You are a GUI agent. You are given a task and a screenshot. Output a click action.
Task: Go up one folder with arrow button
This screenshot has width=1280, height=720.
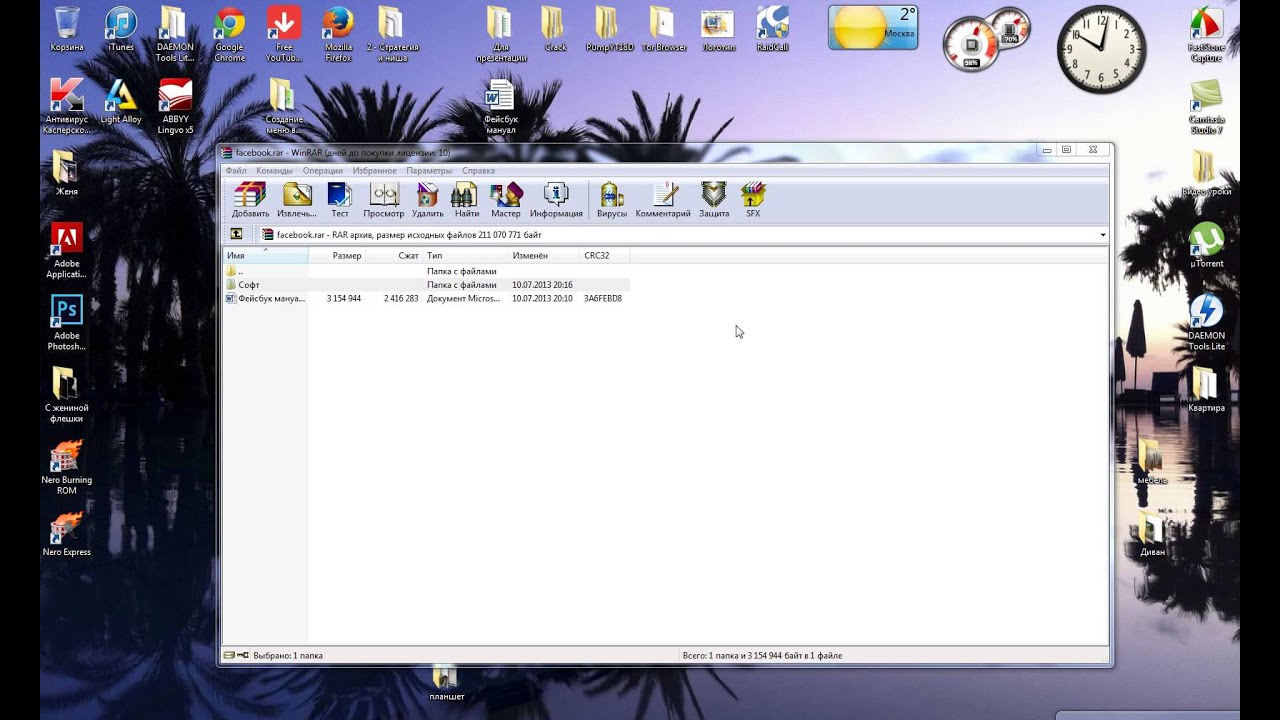(x=236, y=234)
